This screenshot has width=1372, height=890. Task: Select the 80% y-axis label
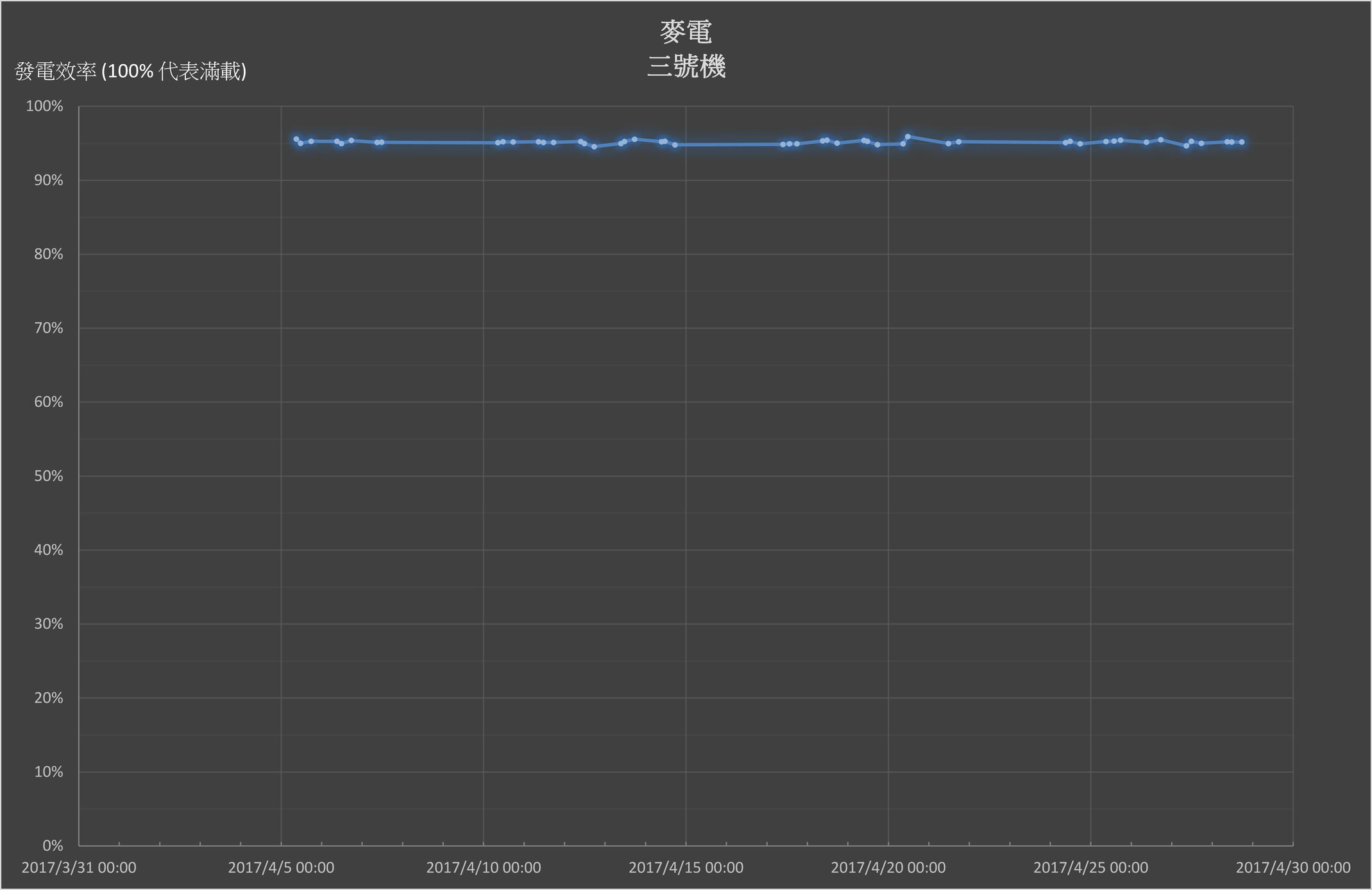pos(49,254)
